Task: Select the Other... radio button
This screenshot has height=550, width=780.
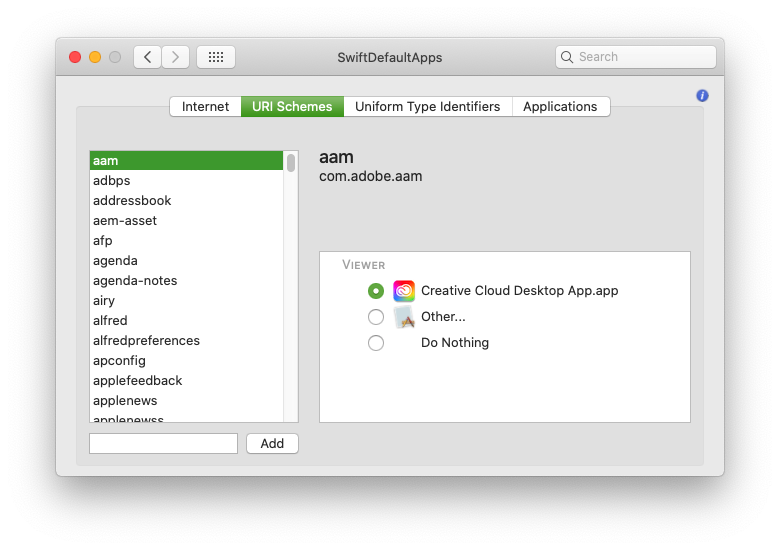Action: pos(376,317)
